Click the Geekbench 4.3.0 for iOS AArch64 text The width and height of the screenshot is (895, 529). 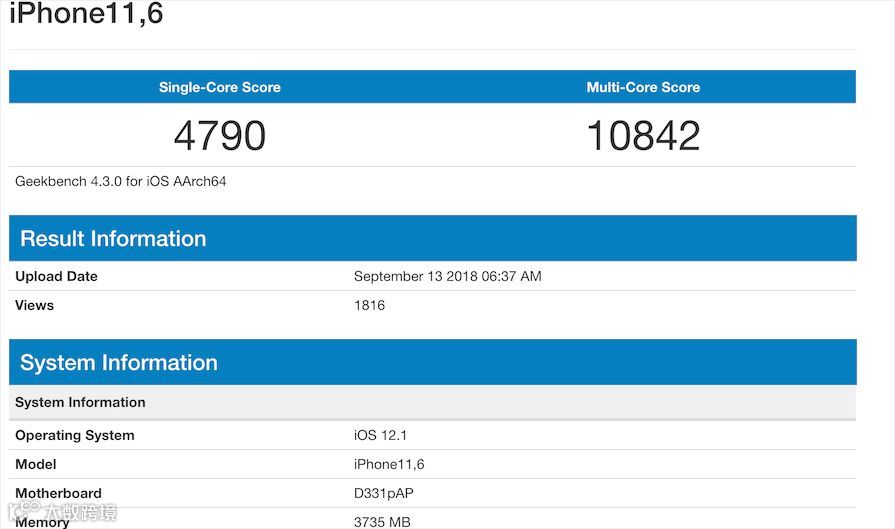120,181
